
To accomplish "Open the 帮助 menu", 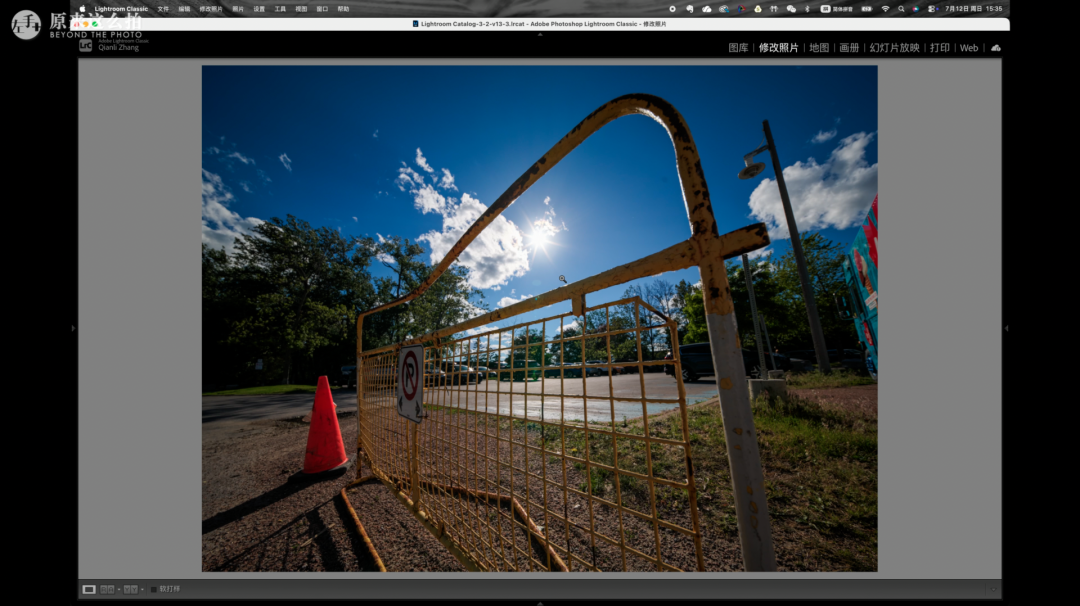I will coord(343,9).
